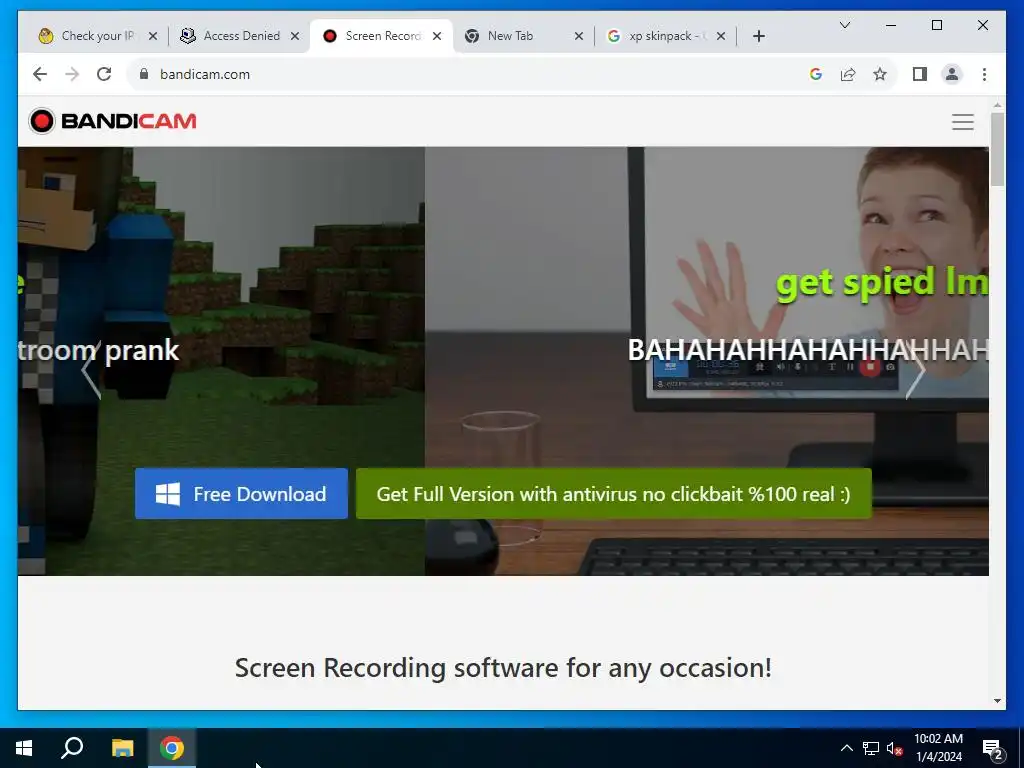Open the muted volume tray icon

(895, 748)
